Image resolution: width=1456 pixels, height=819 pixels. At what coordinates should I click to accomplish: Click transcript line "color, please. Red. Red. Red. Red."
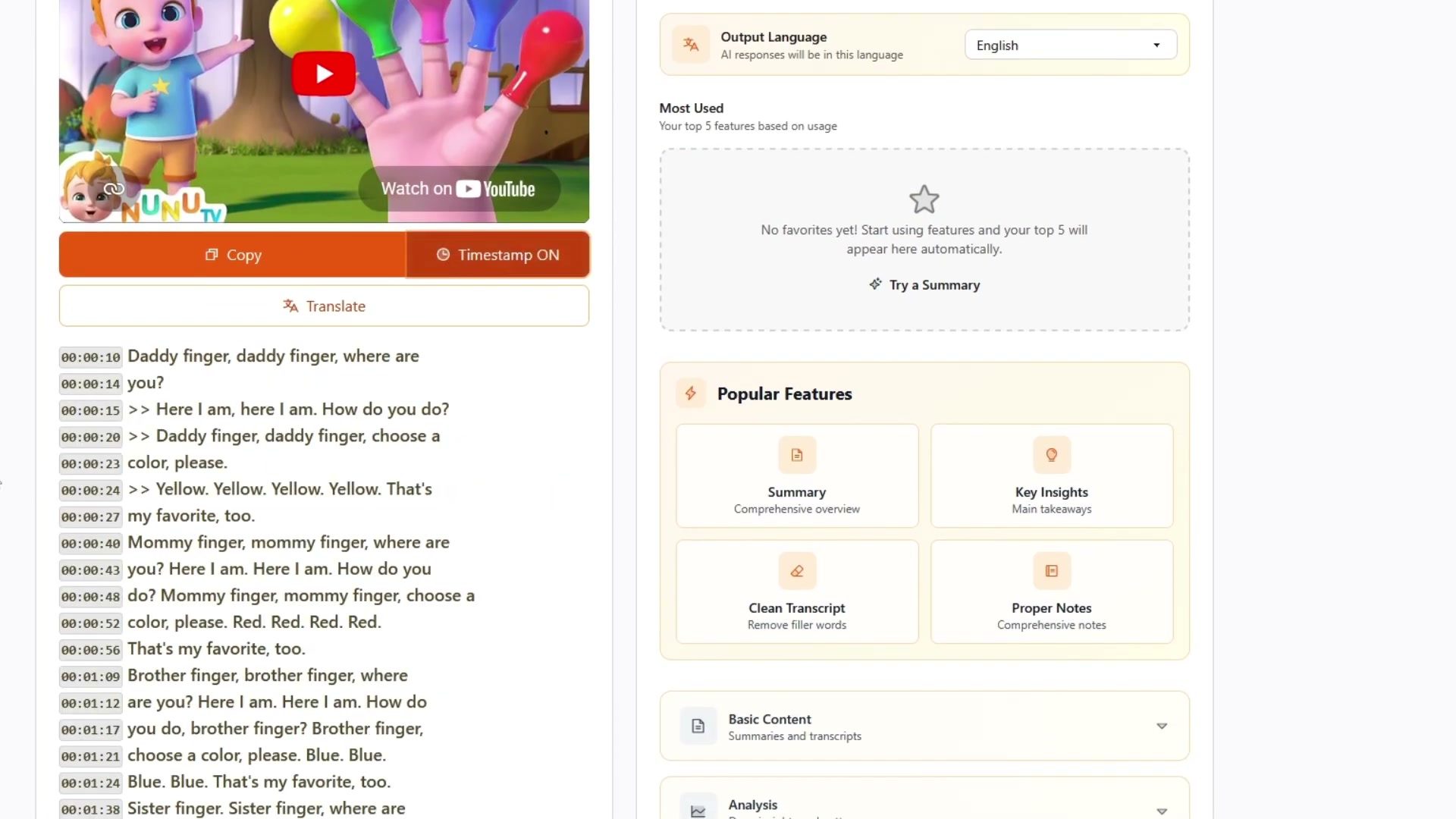[254, 622]
